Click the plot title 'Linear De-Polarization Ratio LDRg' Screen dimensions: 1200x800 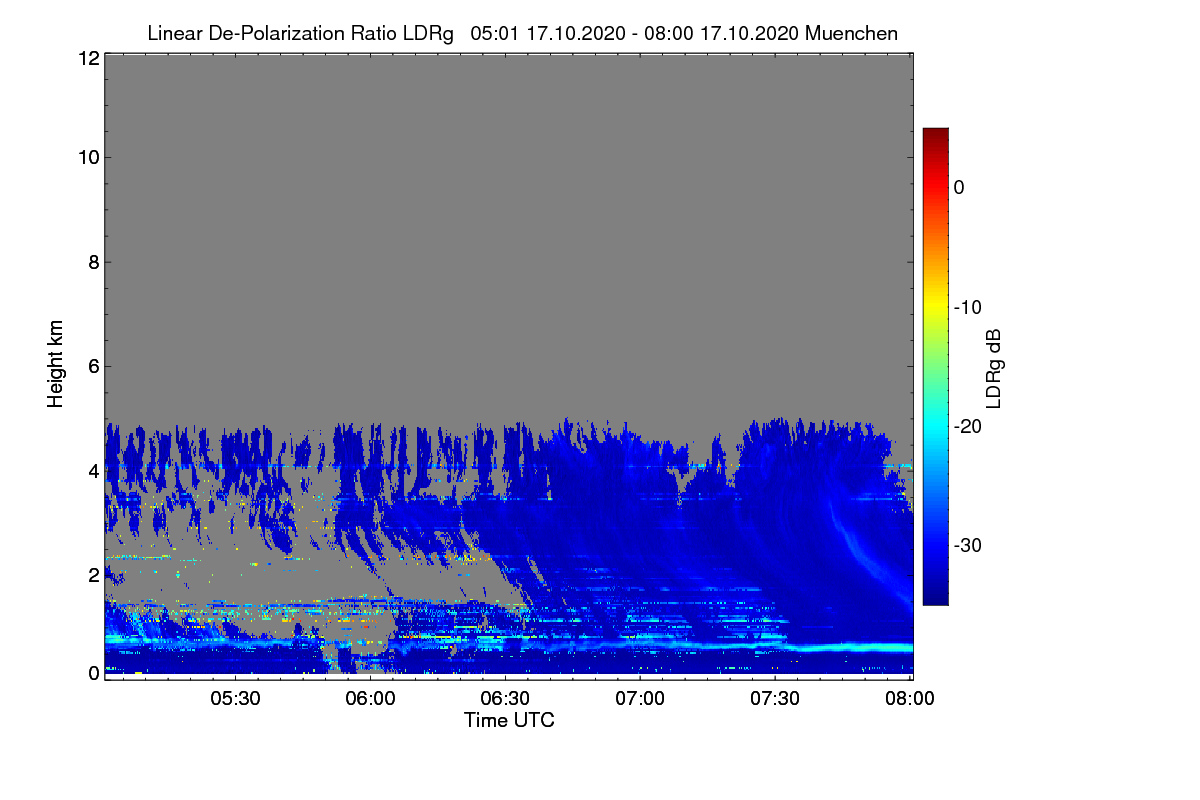pyautogui.click(x=300, y=33)
